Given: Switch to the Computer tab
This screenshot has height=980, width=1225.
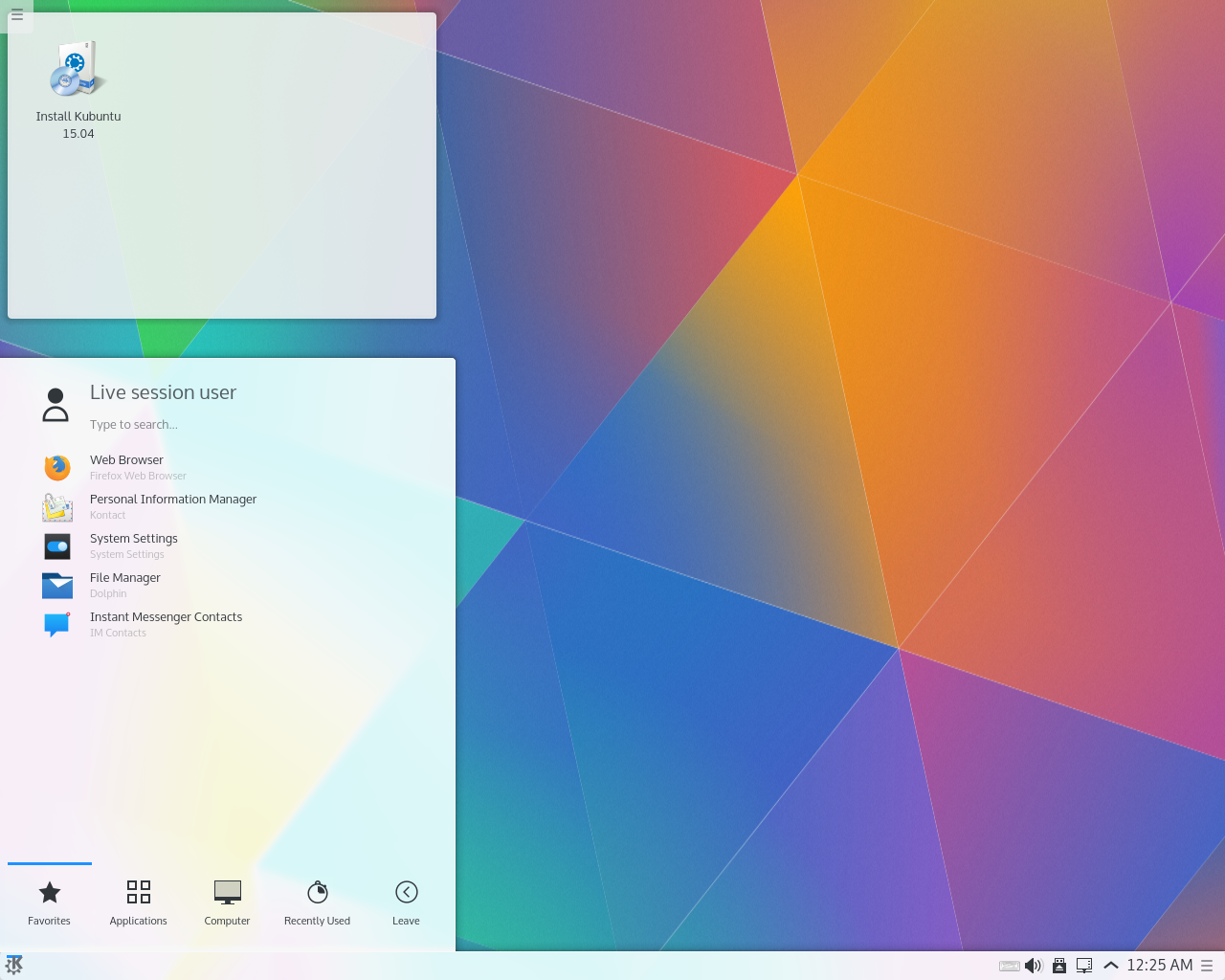Looking at the screenshot, I should (228, 904).
